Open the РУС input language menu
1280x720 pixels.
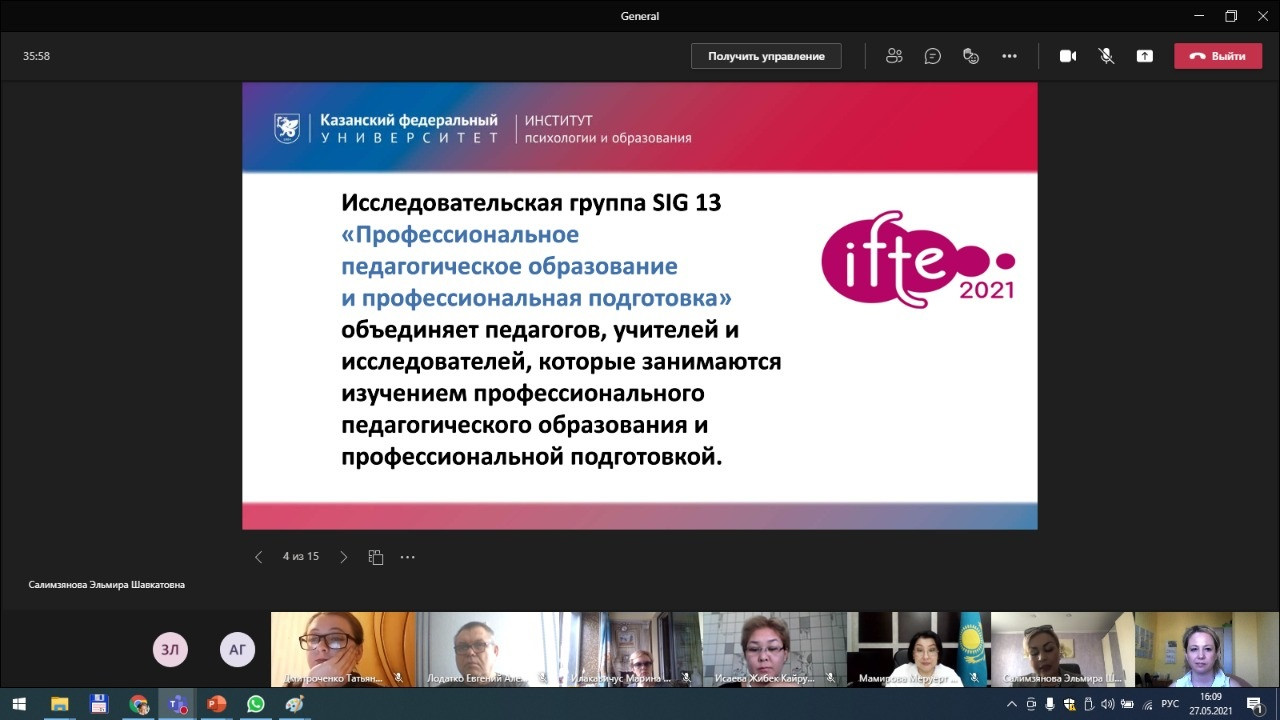tap(1170, 704)
